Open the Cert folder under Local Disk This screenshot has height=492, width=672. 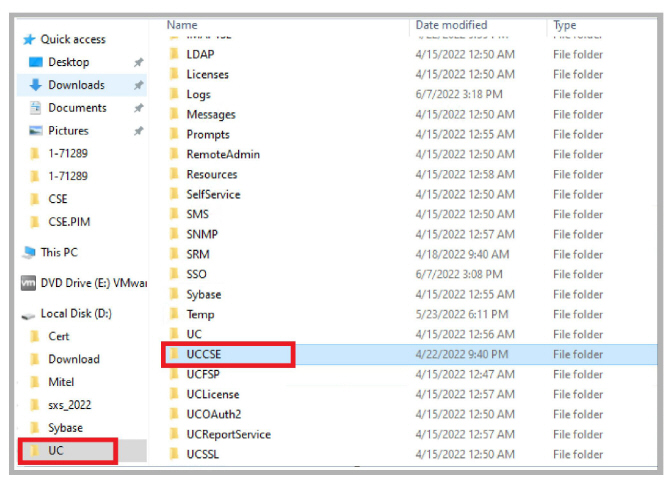(59, 336)
